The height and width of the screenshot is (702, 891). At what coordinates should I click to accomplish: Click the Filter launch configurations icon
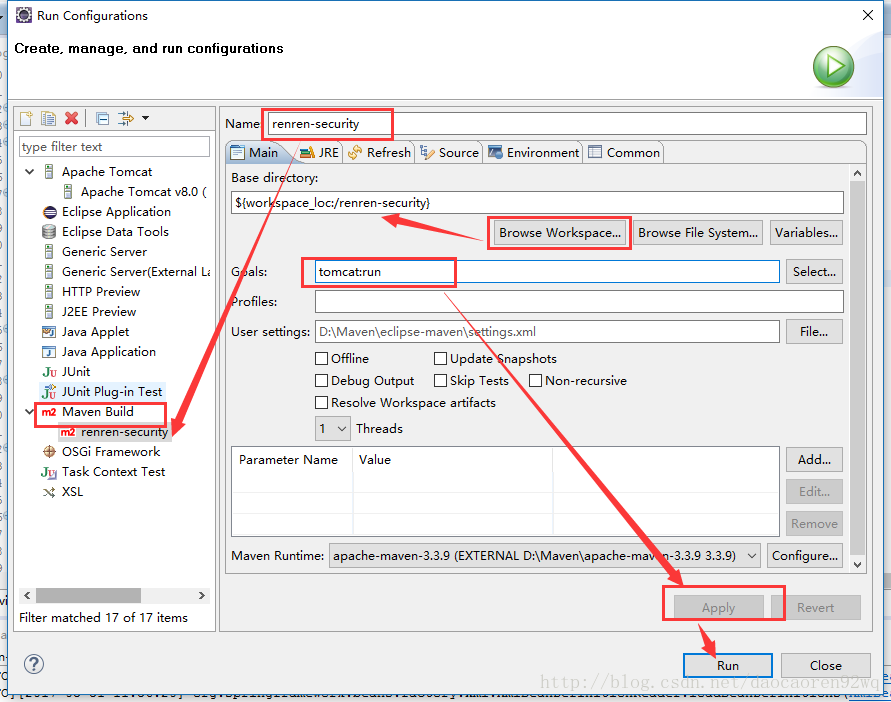point(125,118)
